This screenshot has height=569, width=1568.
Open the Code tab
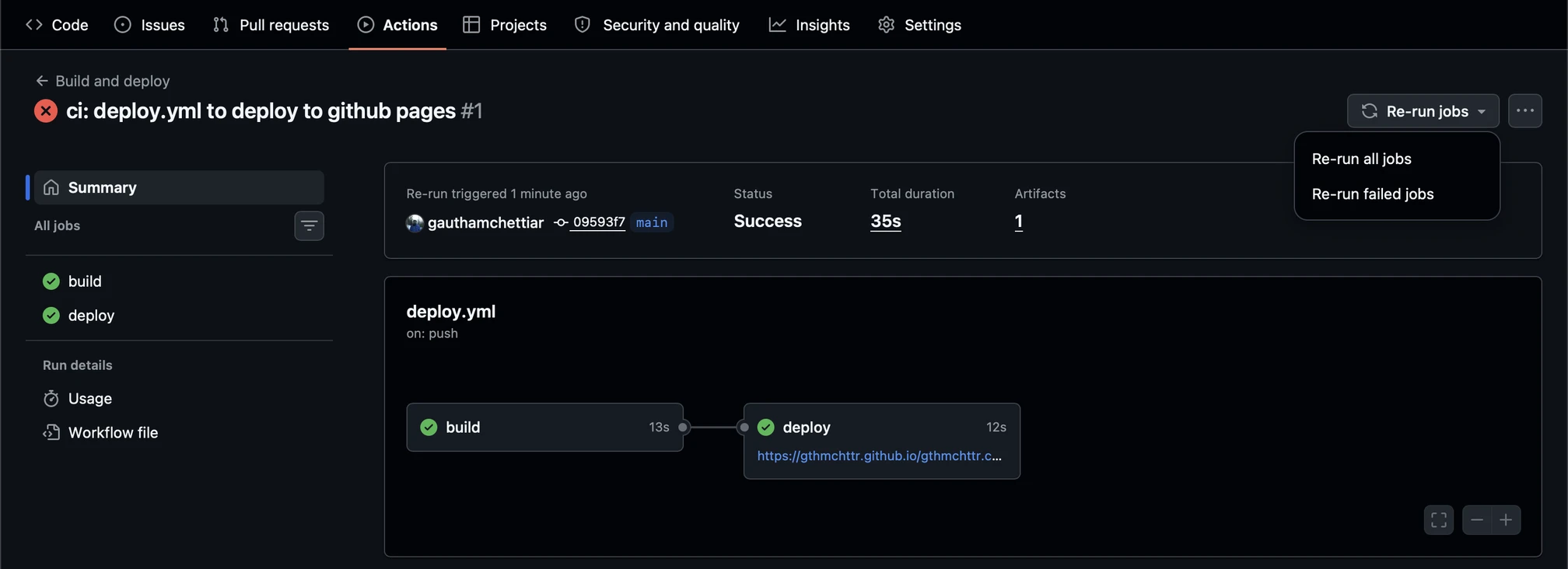coord(57,25)
